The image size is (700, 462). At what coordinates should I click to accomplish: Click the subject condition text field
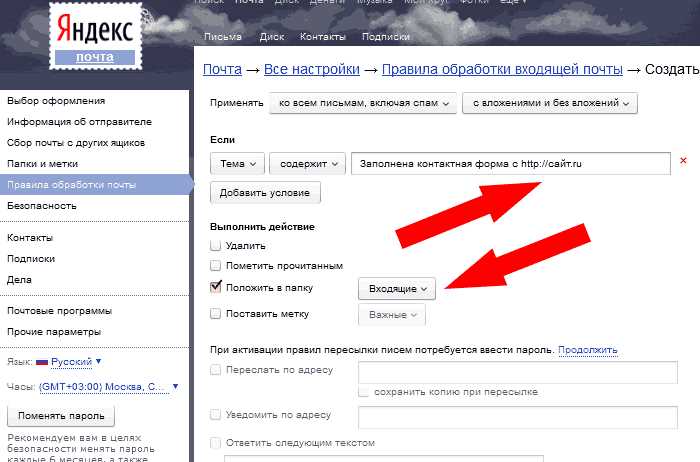click(x=510, y=163)
